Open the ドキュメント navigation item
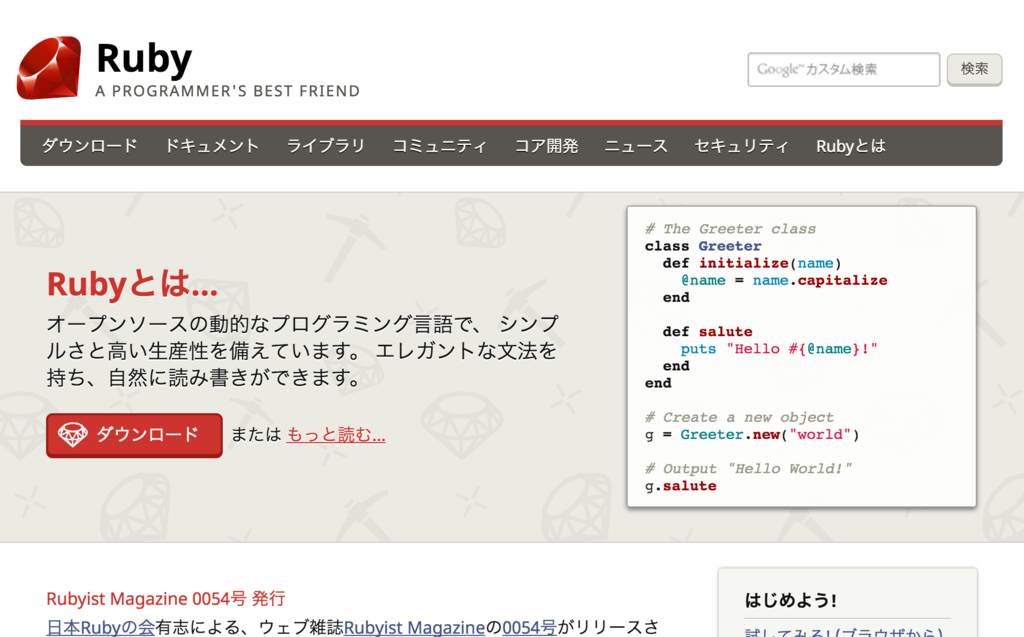 [x=211, y=145]
